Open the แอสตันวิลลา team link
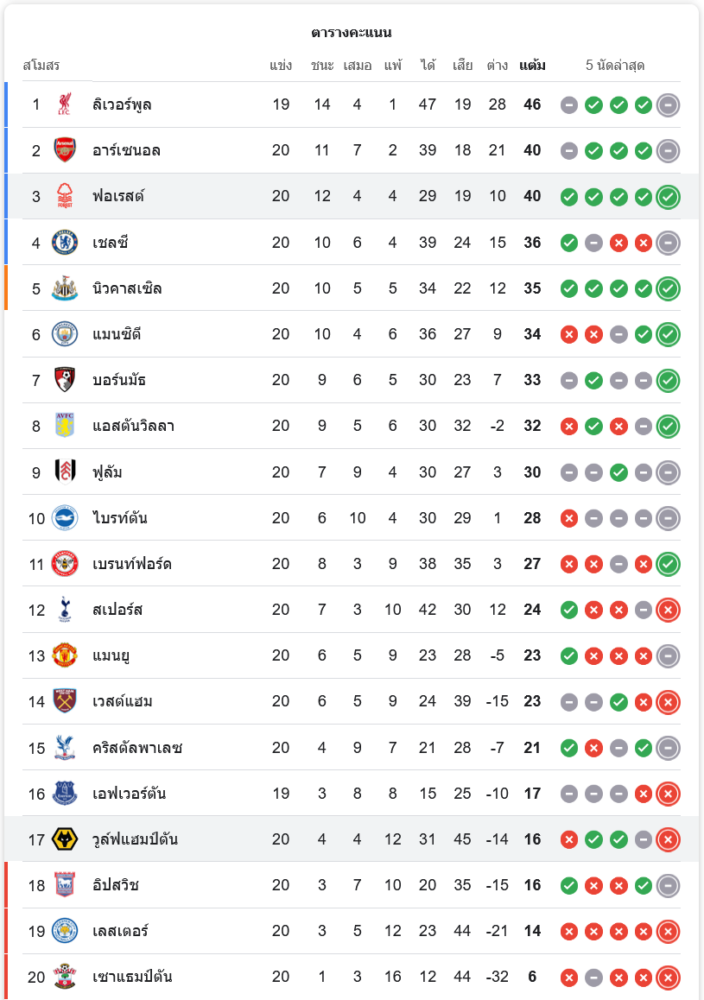Screen dimensions: 704x1000 coord(133,426)
